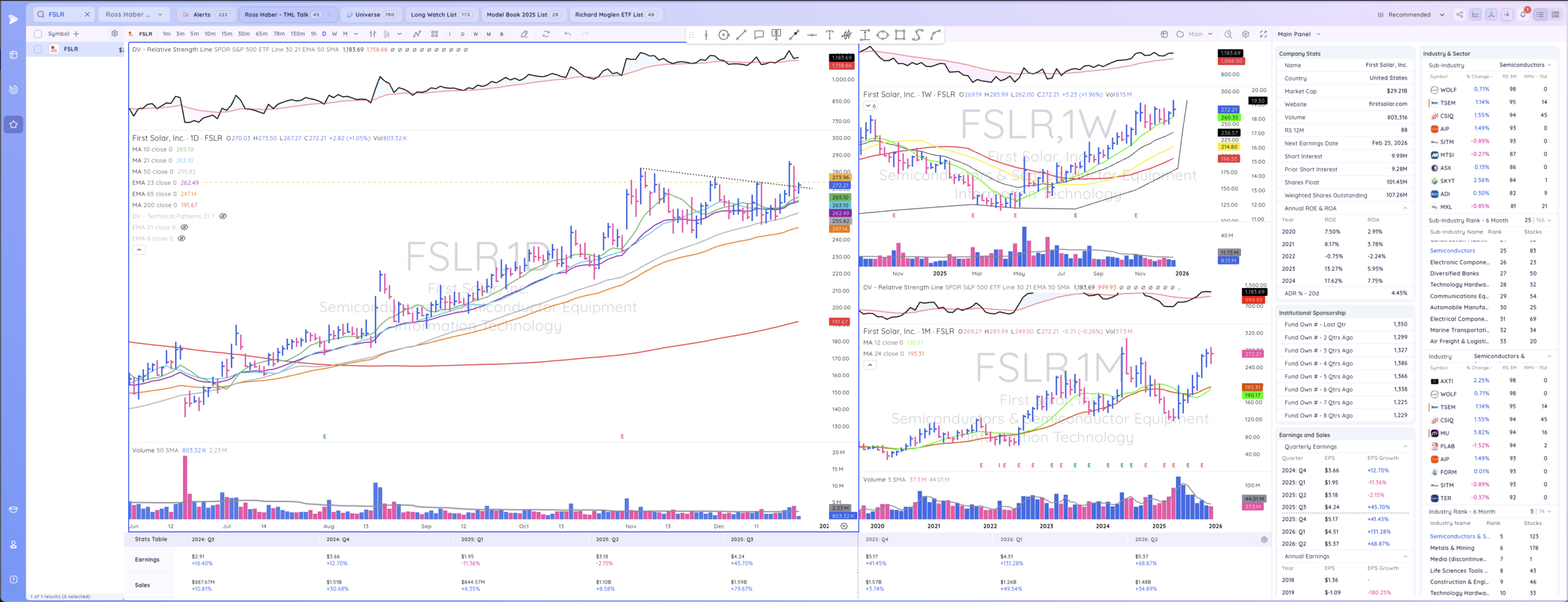Check the FSLR row checkbox
Screen dimensions: 1568x602
[x=38, y=49]
